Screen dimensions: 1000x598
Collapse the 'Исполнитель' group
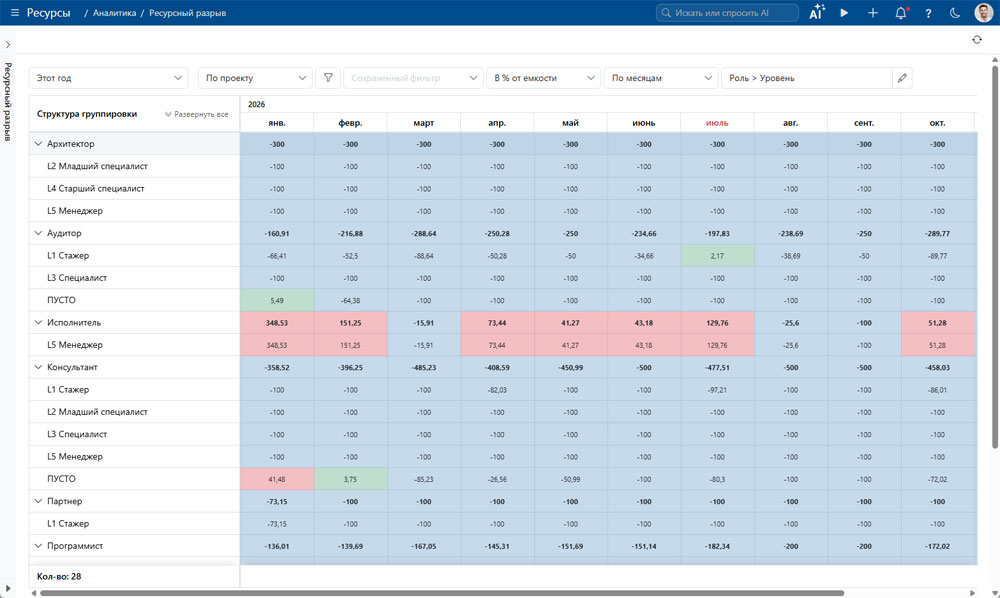(x=38, y=323)
